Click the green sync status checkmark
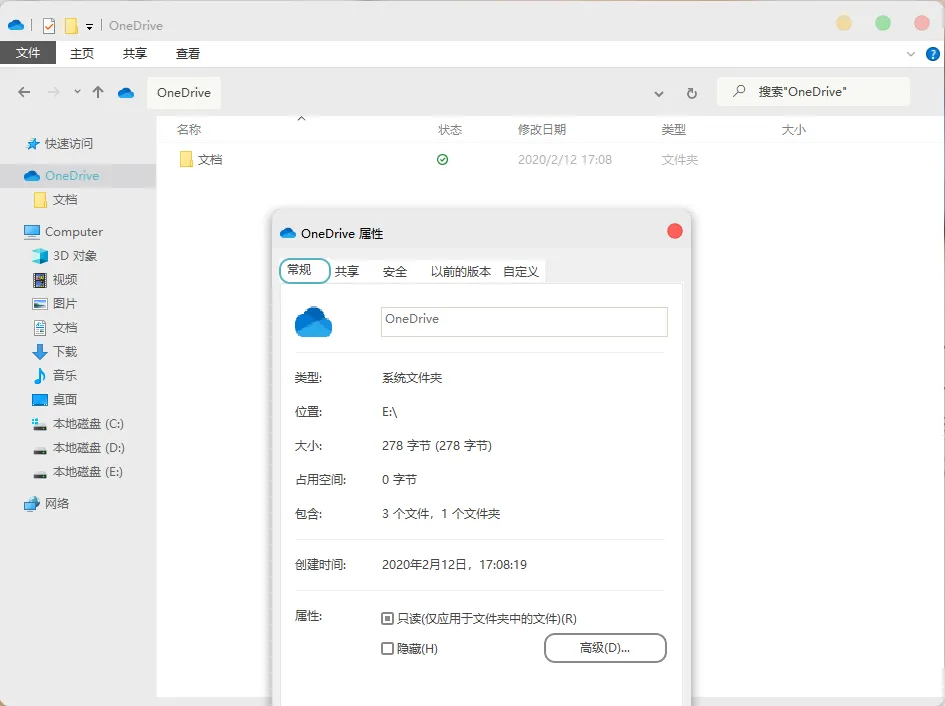The width and height of the screenshot is (945, 706). [442, 159]
